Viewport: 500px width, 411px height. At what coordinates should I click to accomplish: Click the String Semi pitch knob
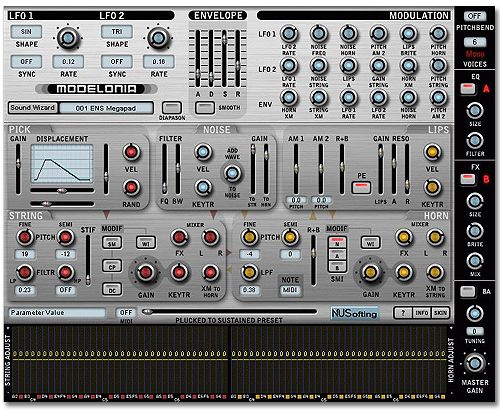pyautogui.click(x=66, y=237)
